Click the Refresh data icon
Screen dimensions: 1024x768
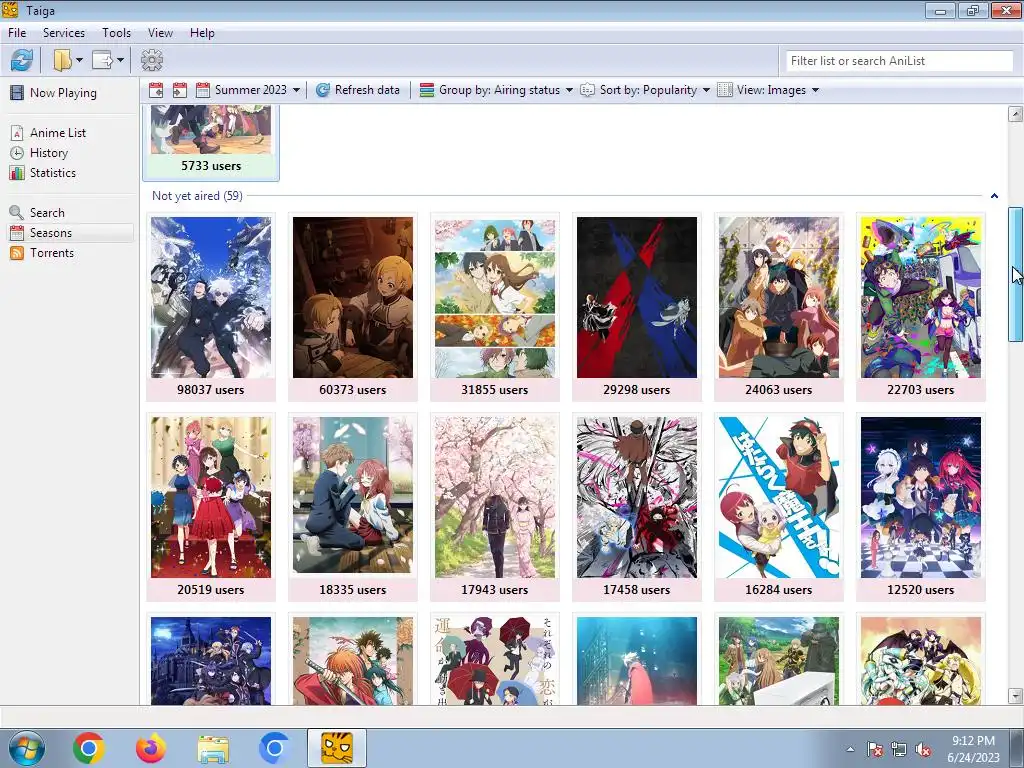323,90
